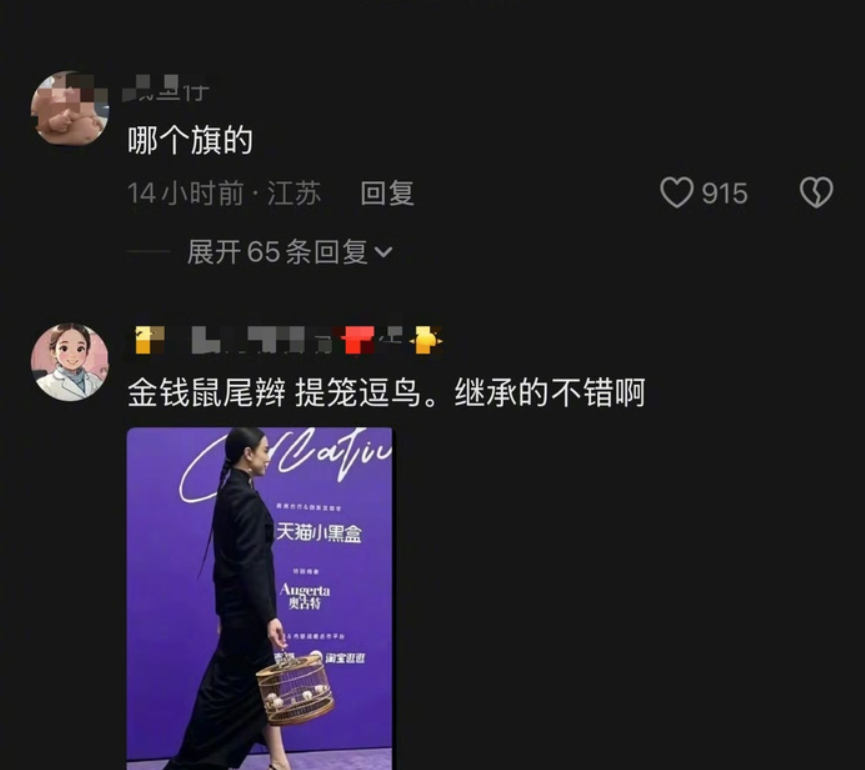This screenshot has height=770, width=865.
Task: Open the first commenter's blurred avatar
Action: point(70,108)
